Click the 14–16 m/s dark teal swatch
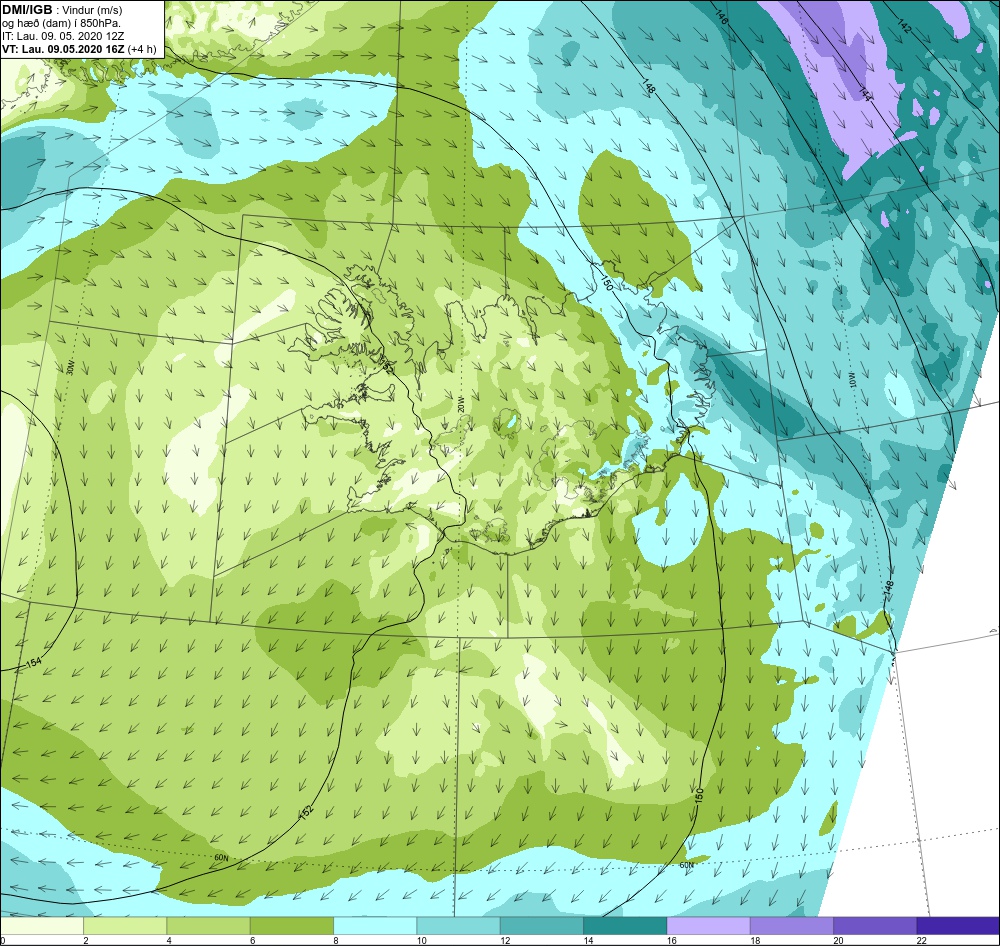The height and width of the screenshot is (946, 1000). coord(625,925)
